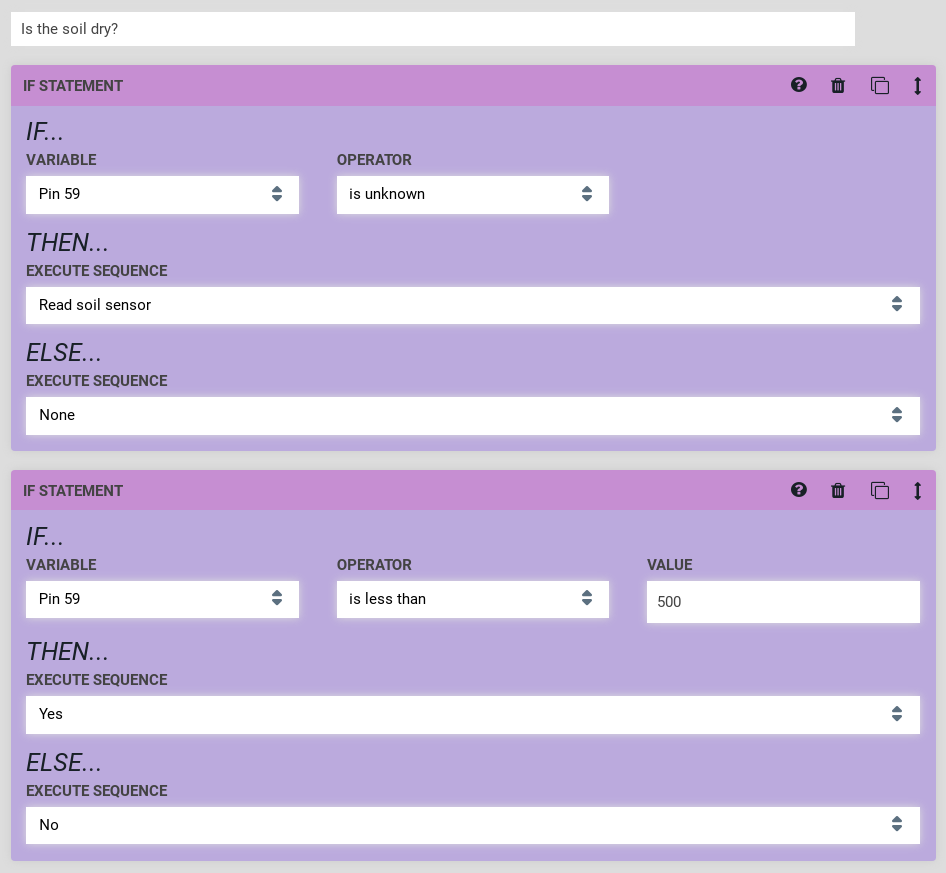Click the first IF STATEMENT header title

73,86
